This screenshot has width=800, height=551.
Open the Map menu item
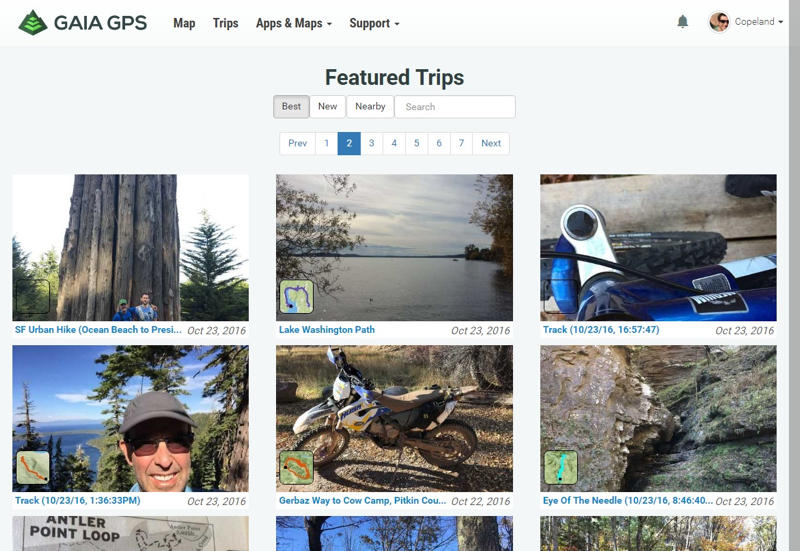184,23
